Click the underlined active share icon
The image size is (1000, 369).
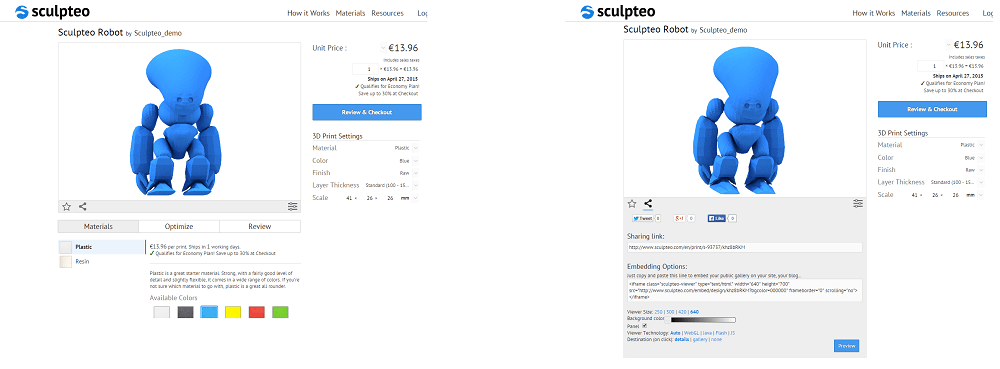[x=648, y=204]
